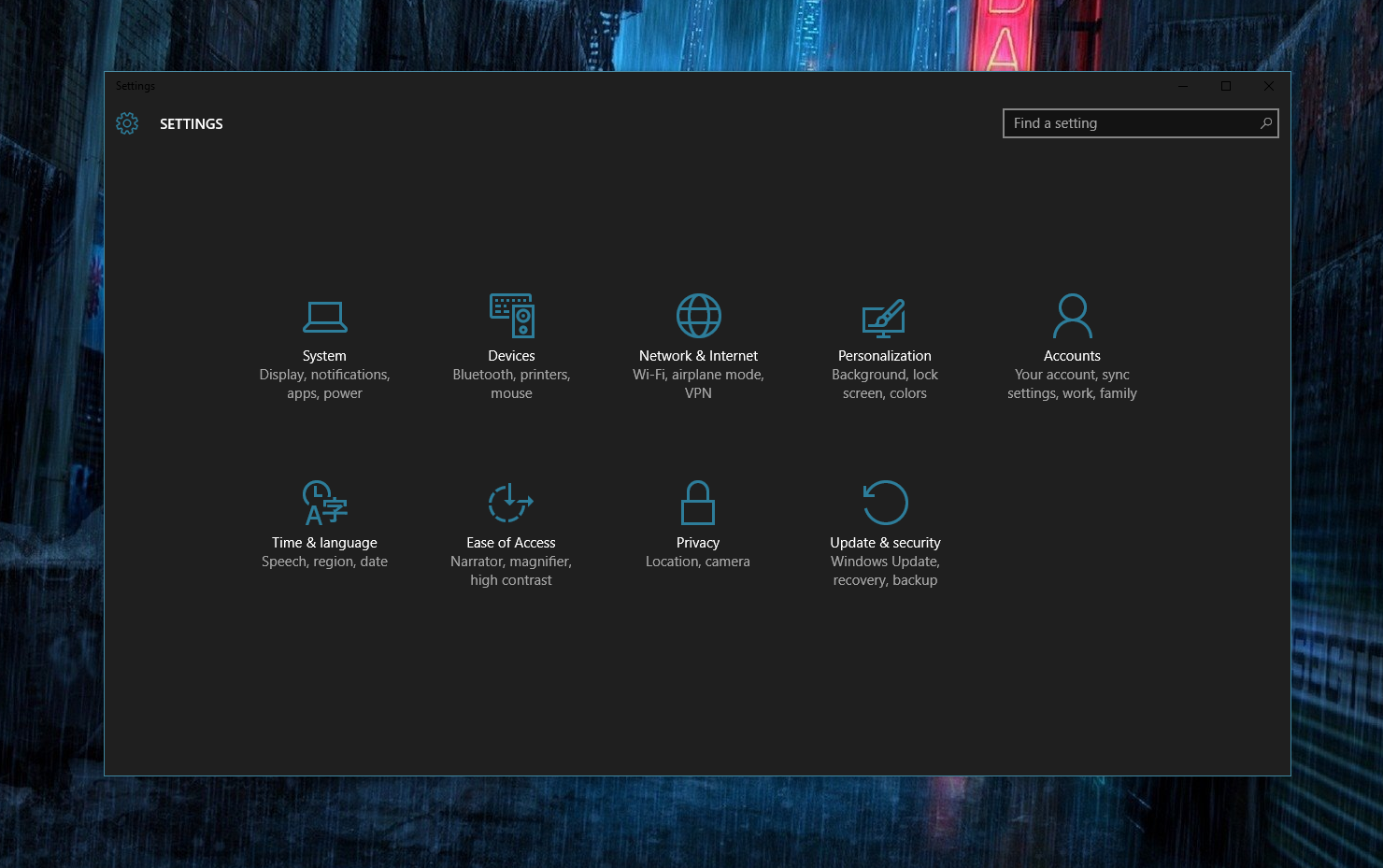Click the Personalization label
This screenshot has height=868, width=1383.
click(x=885, y=356)
